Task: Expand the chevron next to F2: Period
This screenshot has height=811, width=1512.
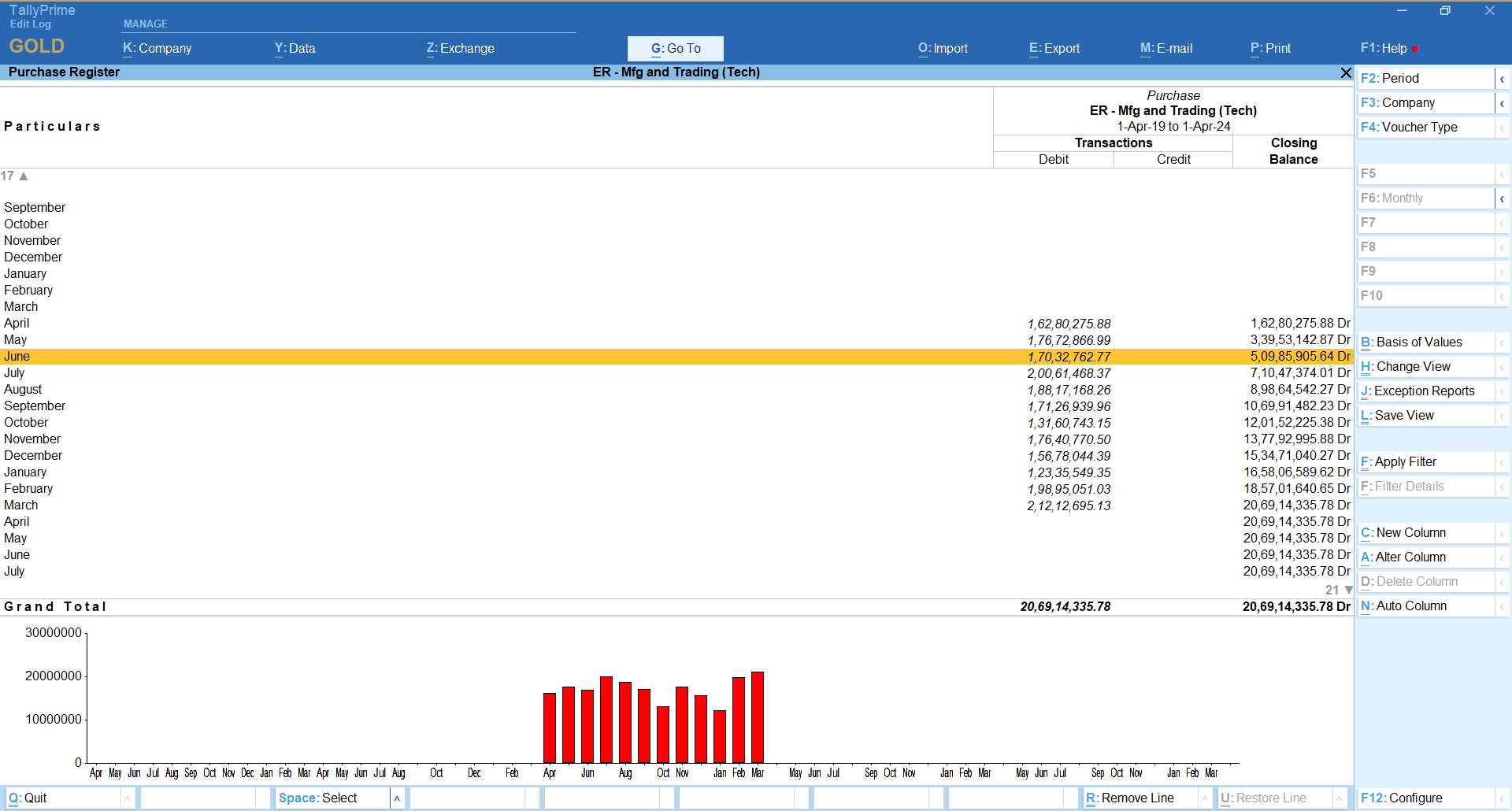Action: click(x=1502, y=79)
